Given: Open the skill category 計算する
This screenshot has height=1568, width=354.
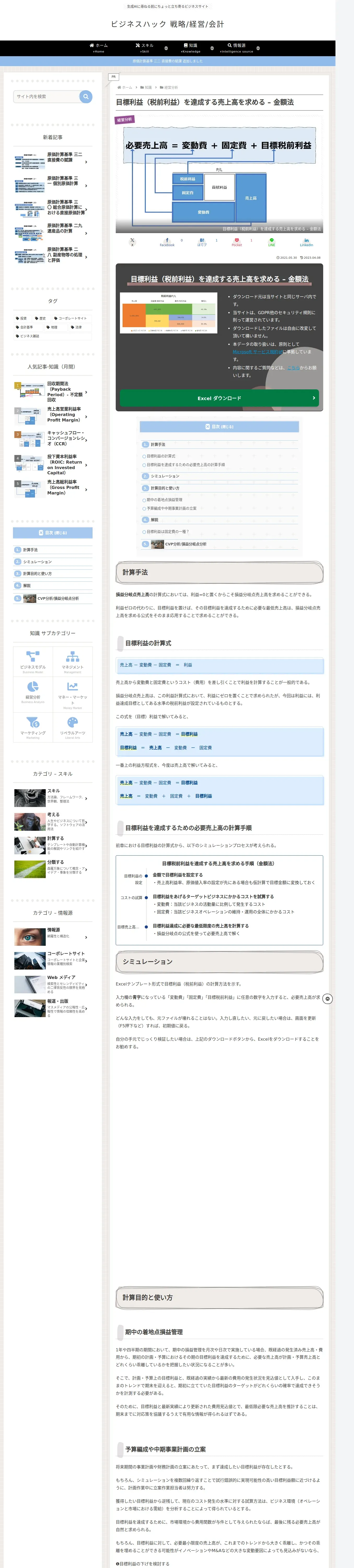Looking at the screenshot, I should [53, 845].
